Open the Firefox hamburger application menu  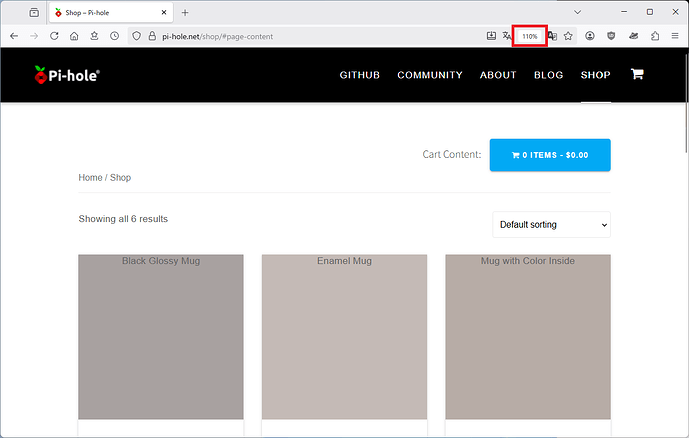tap(675, 36)
